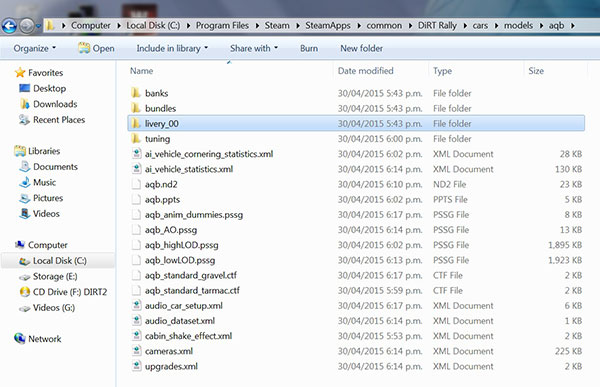Select cabin_shake_effect.xml file

(356, 336)
